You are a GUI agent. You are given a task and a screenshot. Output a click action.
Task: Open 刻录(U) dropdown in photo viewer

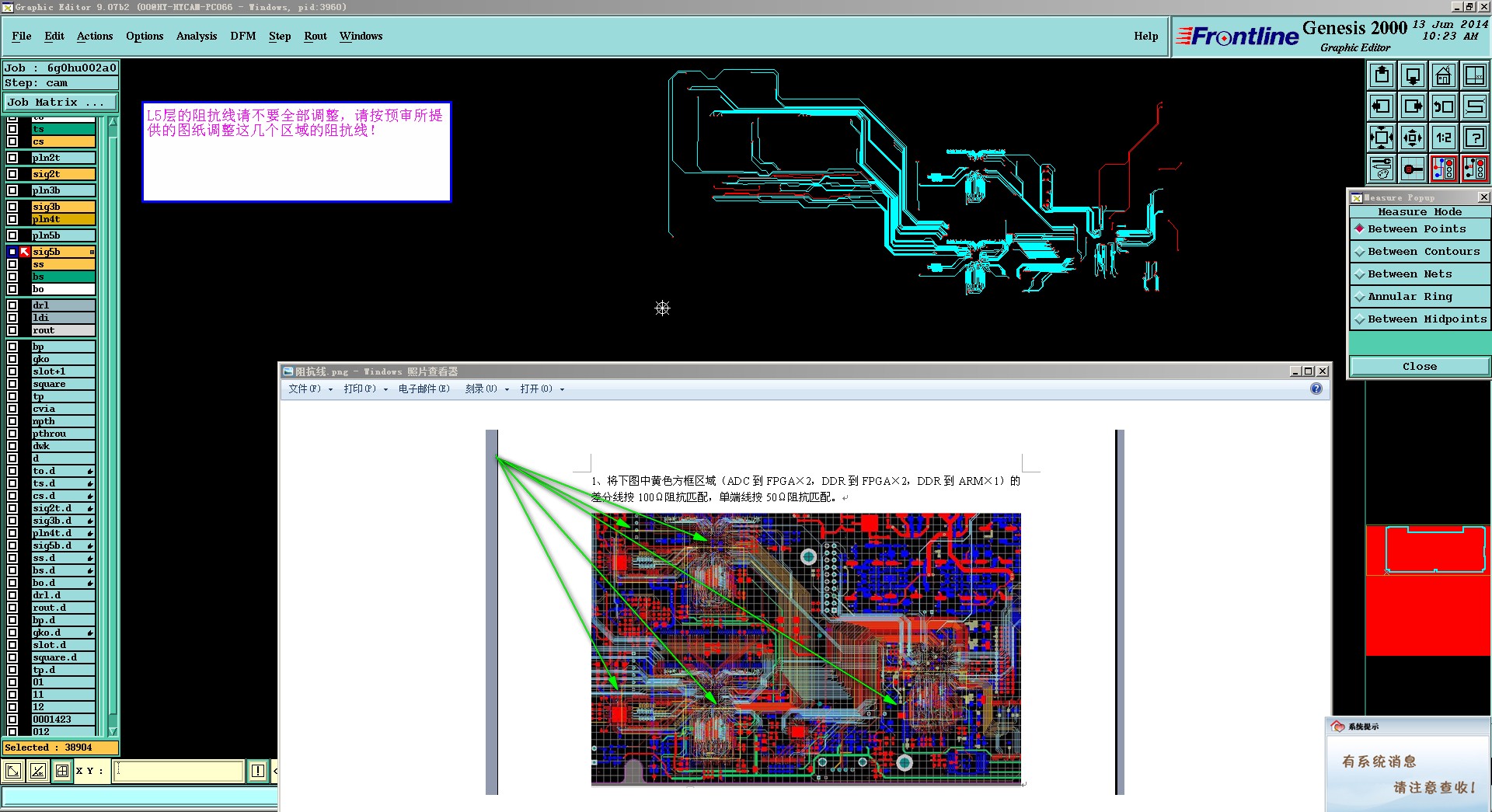point(486,389)
